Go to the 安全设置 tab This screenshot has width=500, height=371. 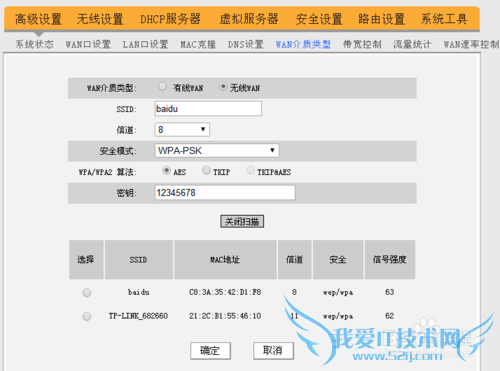(x=319, y=19)
